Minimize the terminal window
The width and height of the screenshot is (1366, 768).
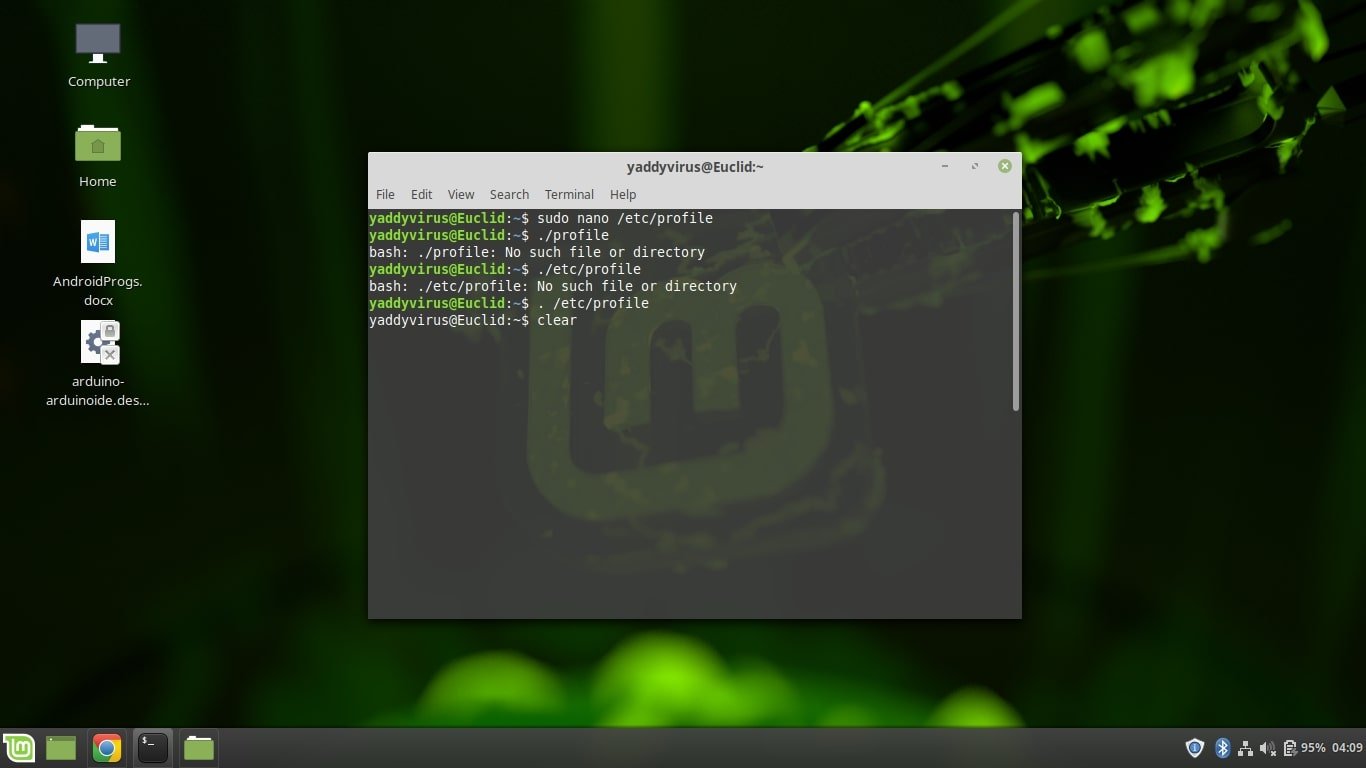(x=945, y=166)
